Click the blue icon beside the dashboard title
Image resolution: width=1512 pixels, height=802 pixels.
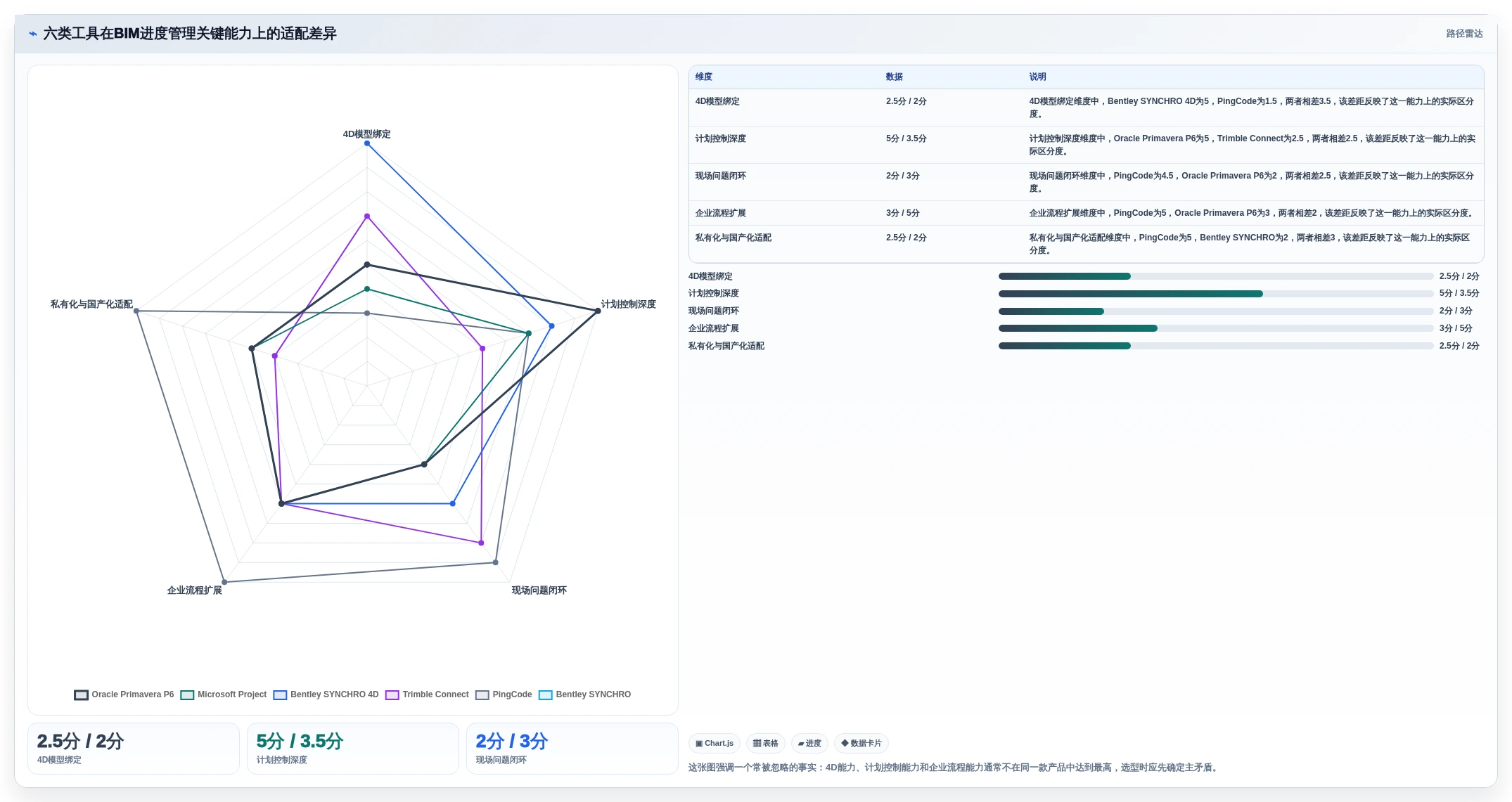(x=32, y=34)
